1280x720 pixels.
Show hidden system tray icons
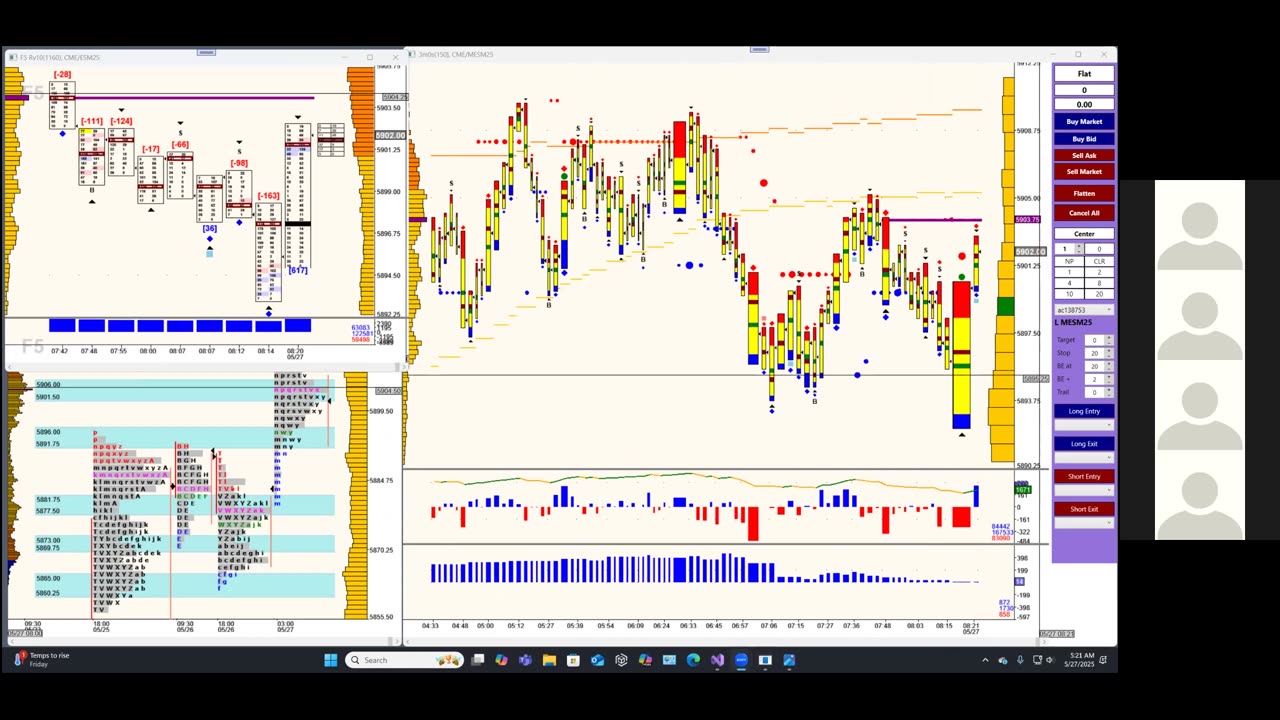985,660
